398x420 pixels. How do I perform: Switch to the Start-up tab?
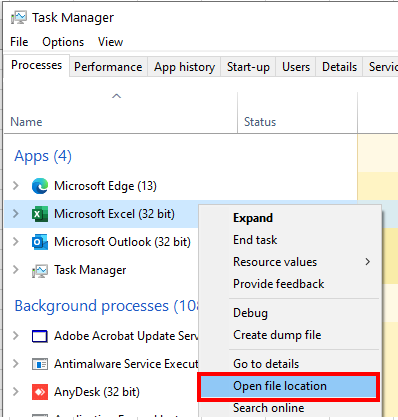click(248, 67)
